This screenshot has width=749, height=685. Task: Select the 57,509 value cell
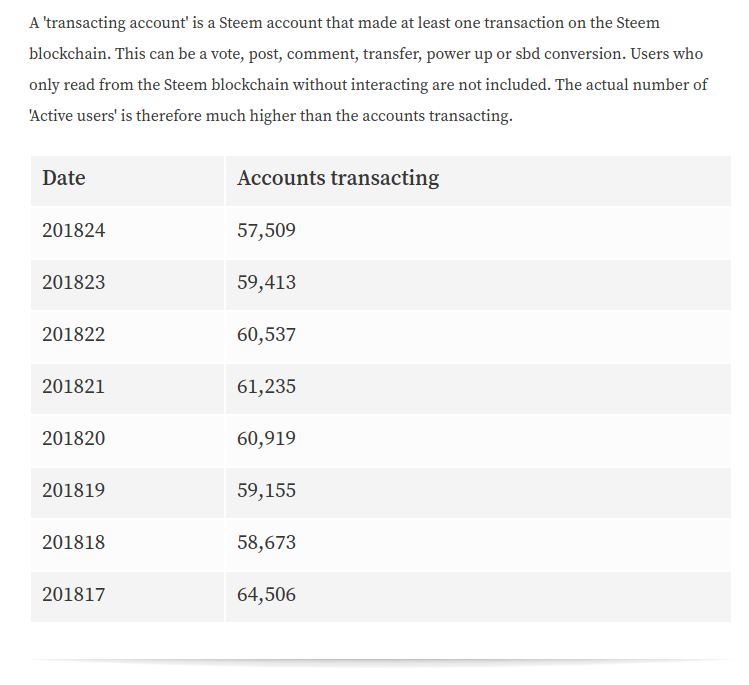pos(478,233)
